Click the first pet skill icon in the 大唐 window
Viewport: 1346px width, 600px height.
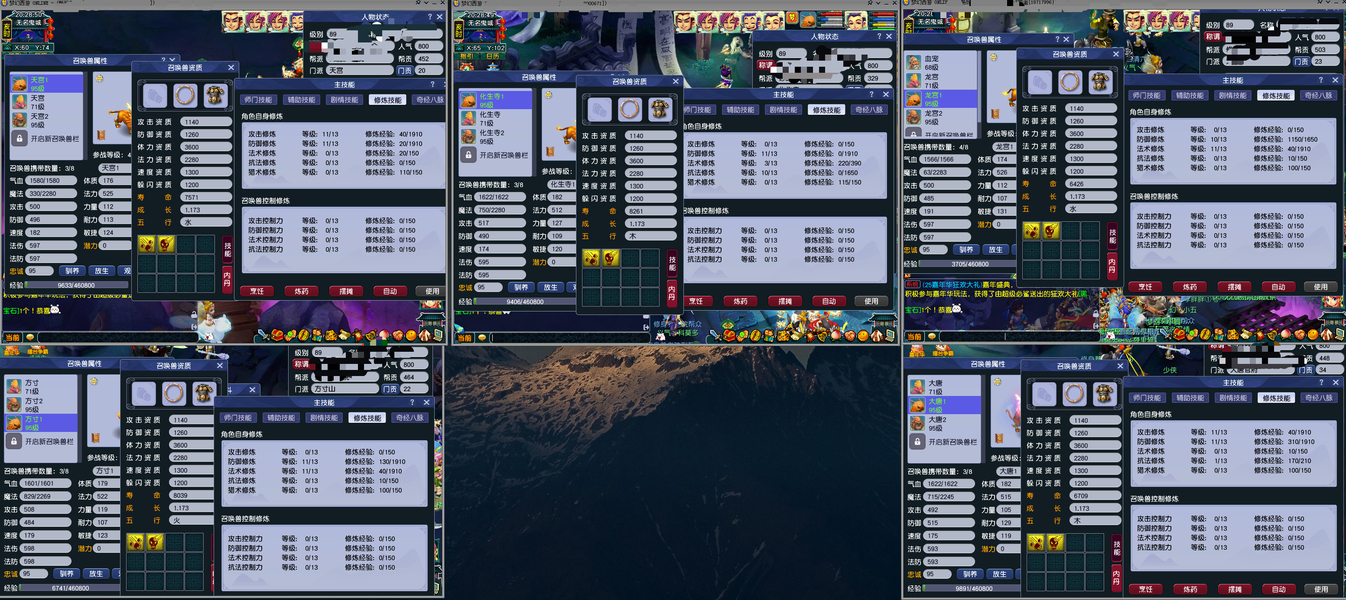1035,542
